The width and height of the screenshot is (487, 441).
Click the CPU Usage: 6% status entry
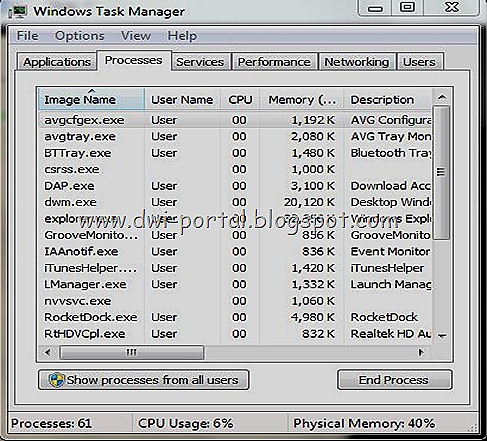(x=186, y=423)
